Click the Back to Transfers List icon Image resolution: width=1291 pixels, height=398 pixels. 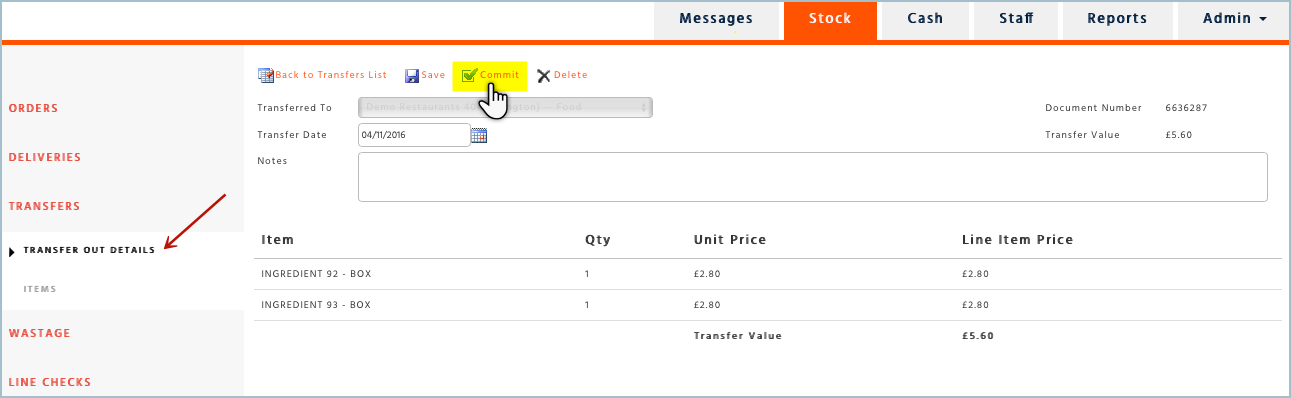tap(265, 75)
